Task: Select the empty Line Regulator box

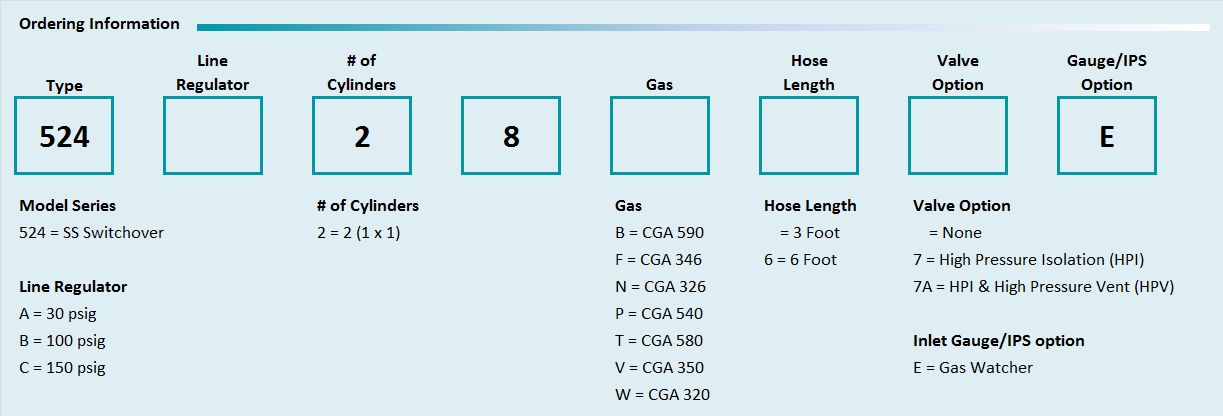Action: pos(213,136)
